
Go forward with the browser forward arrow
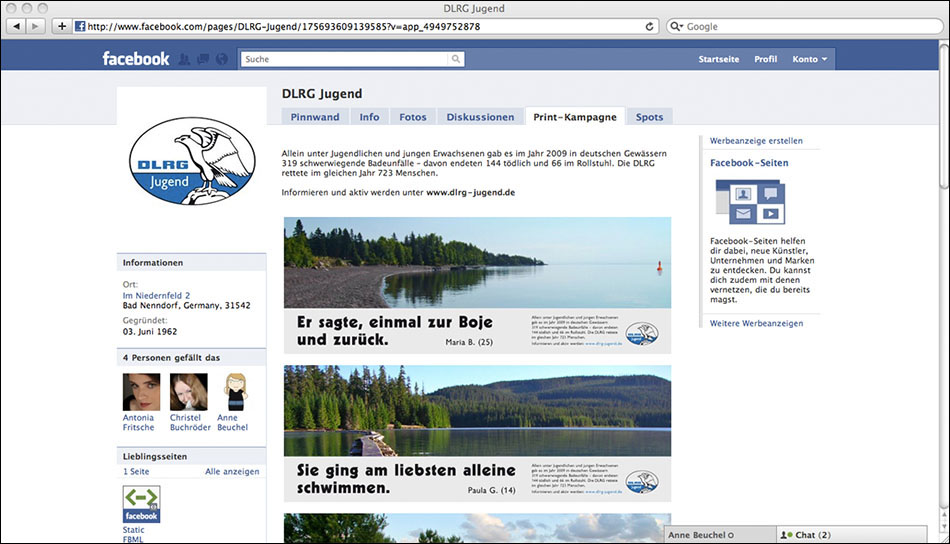click(35, 26)
